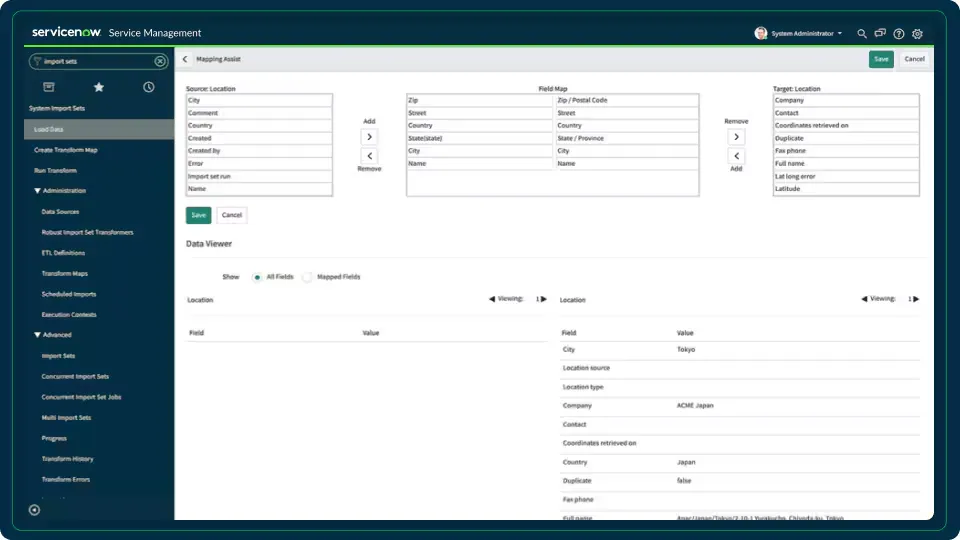This screenshot has width=960, height=540.
Task: View next record in target Location viewer
Action: pyautogui.click(x=916, y=299)
